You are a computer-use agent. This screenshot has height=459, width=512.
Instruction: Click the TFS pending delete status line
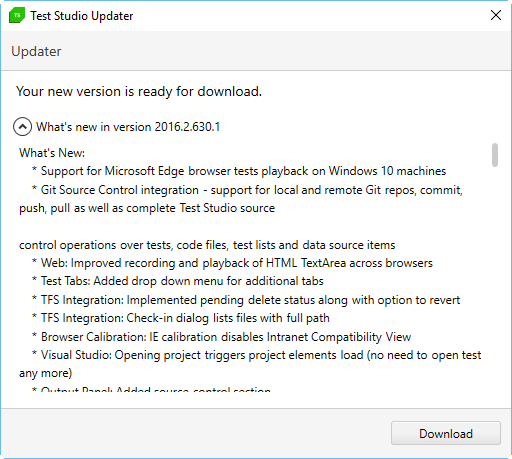click(246, 300)
